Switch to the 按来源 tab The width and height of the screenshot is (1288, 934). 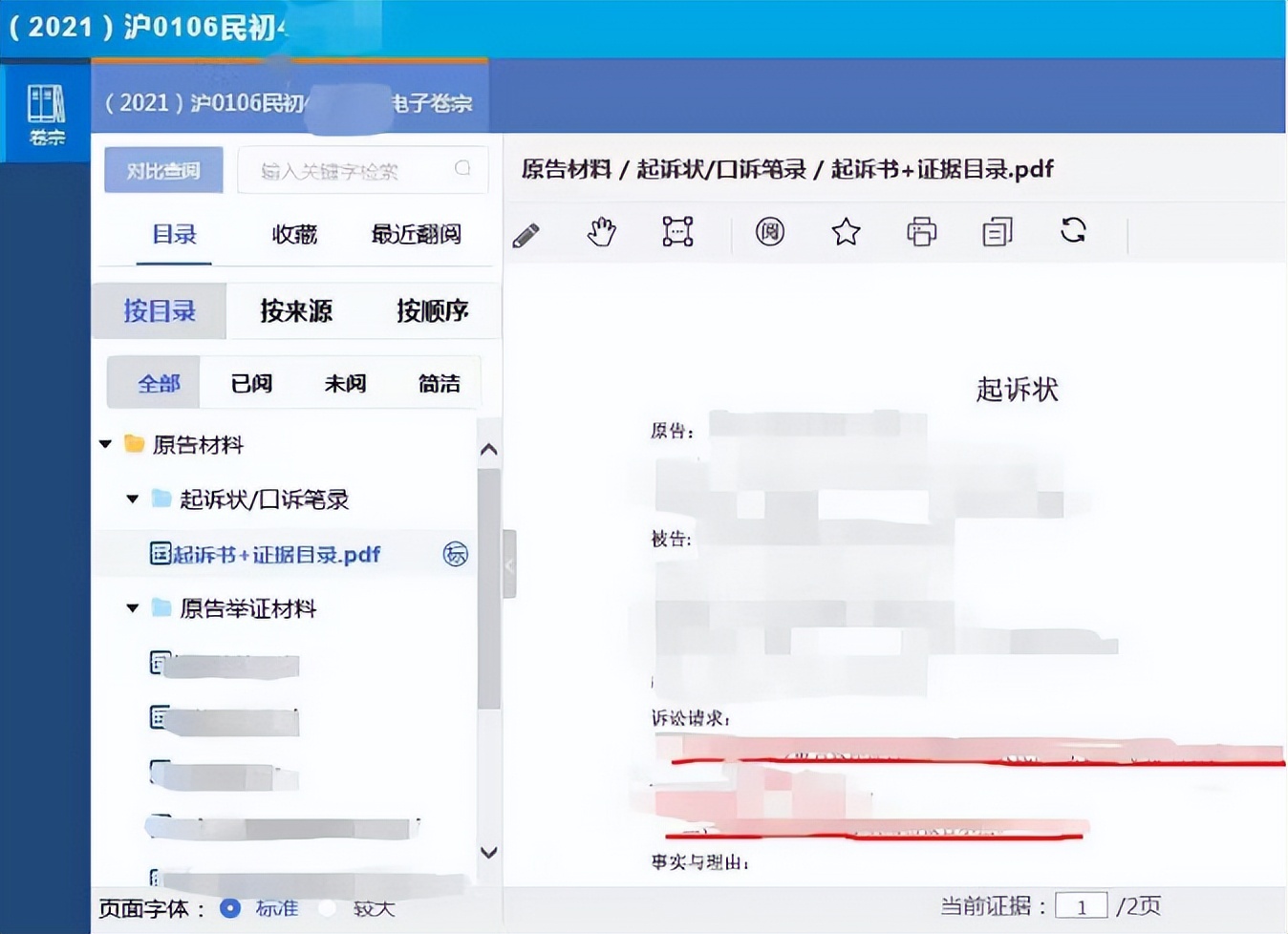(295, 310)
